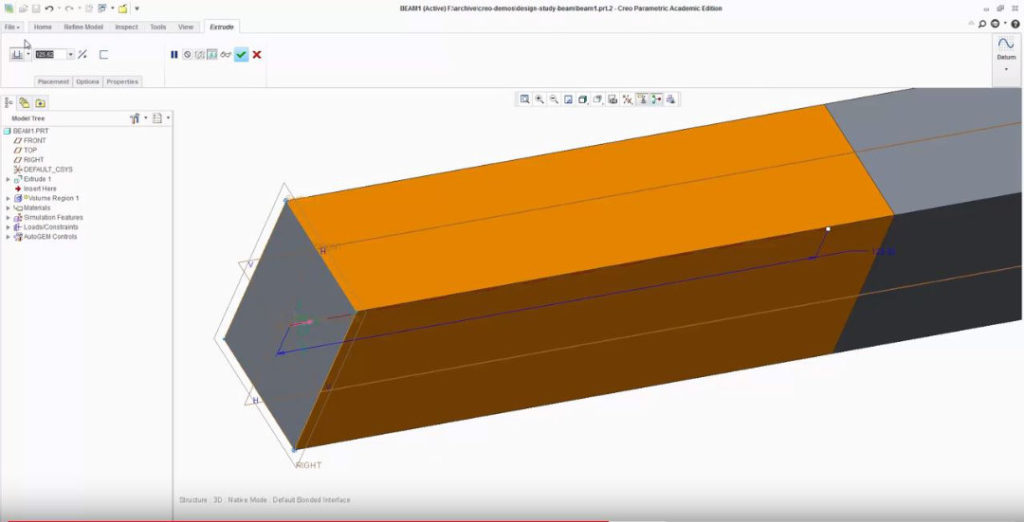This screenshot has width=1024, height=522.
Task: Toggle the thicken sketch option icon
Action: tap(104, 54)
